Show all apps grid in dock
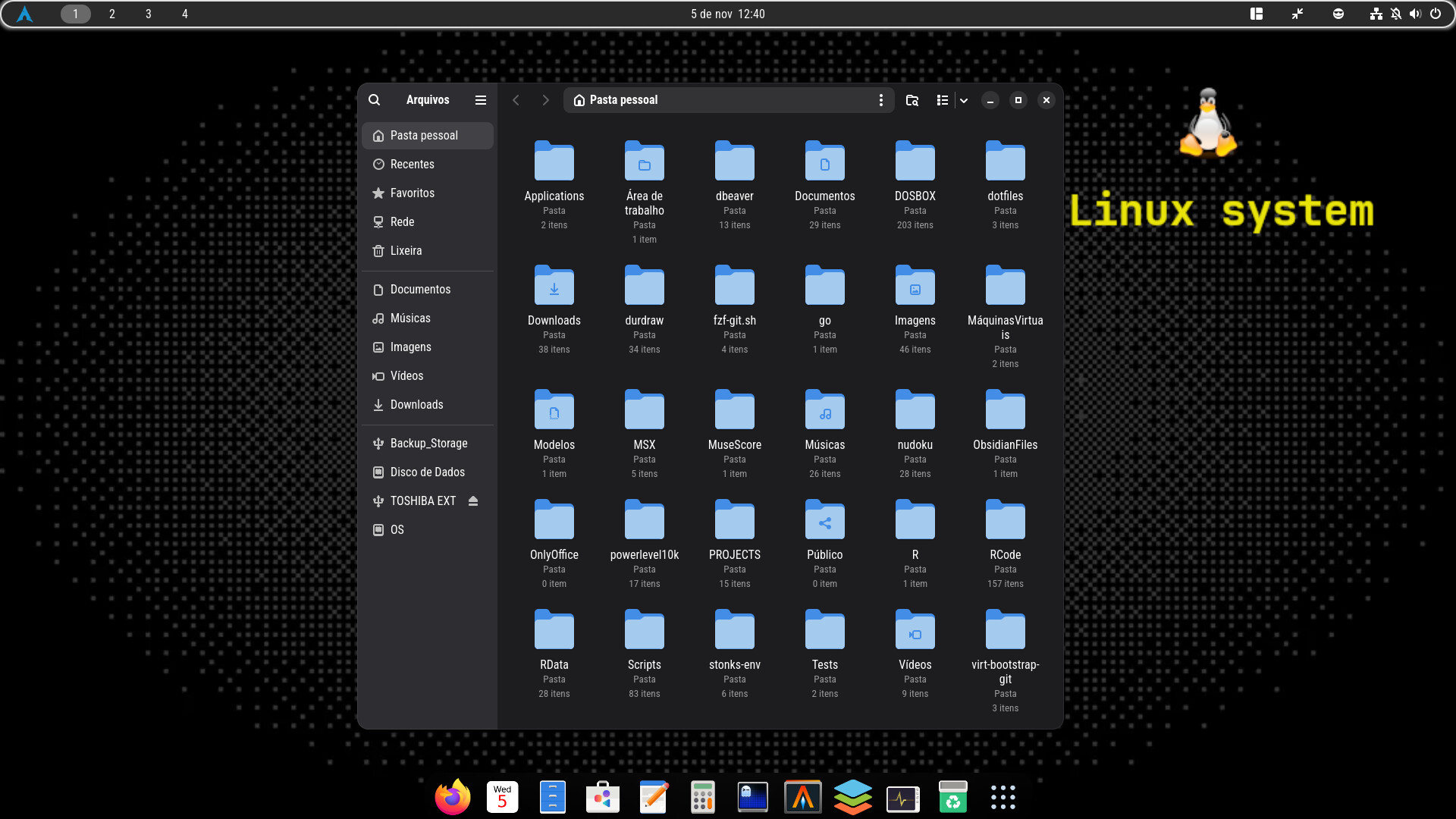The height and width of the screenshot is (819, 1456). point(1003,798)
